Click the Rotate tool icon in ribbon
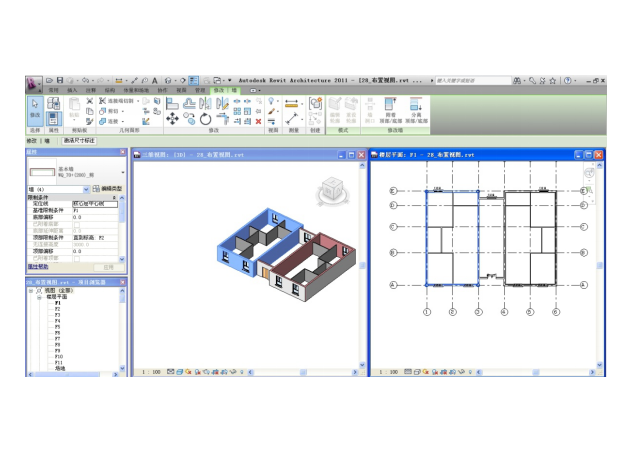The height and width of the screenshot is (455, 625). 205,118
